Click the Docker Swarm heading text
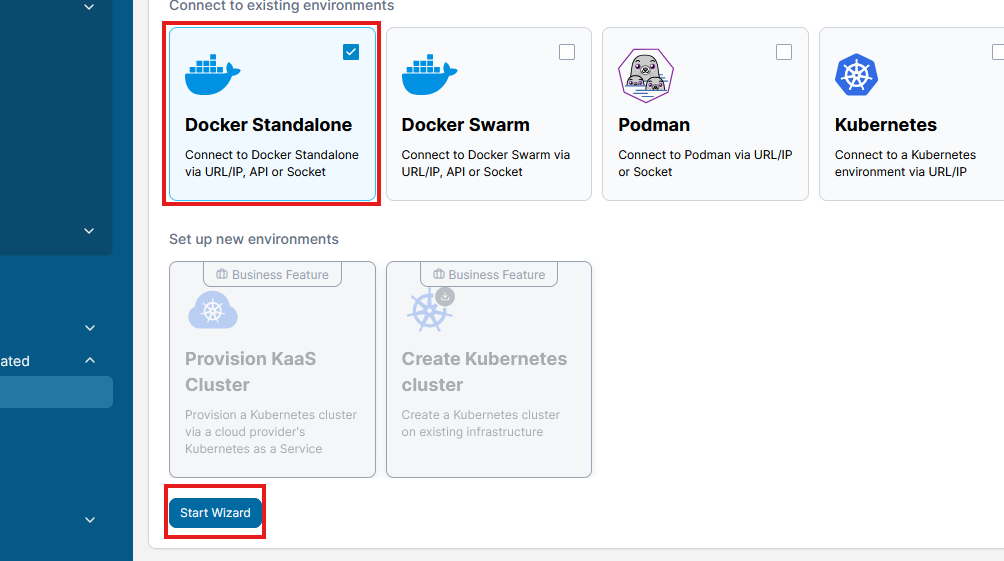 coord(465,125)
